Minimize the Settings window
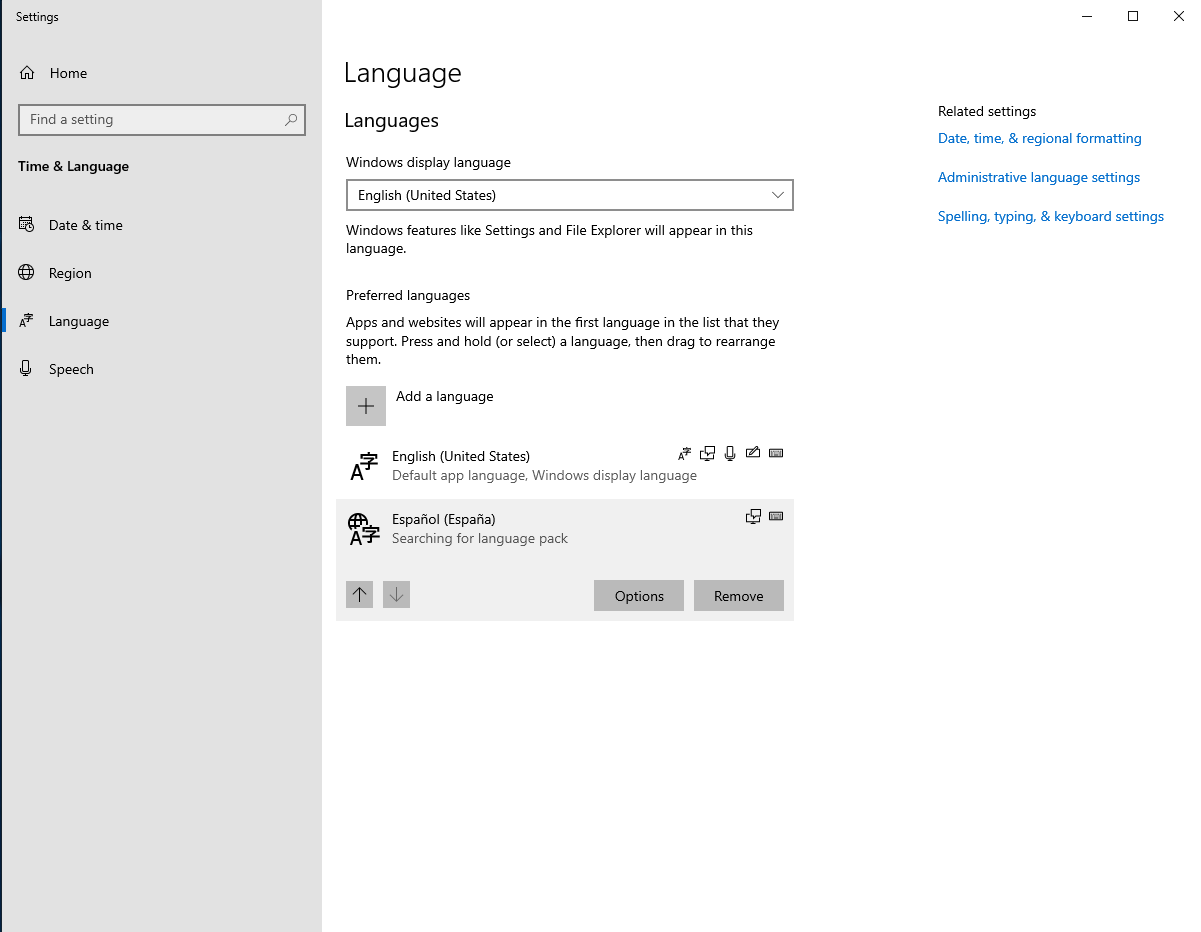 pos(1087,16)
